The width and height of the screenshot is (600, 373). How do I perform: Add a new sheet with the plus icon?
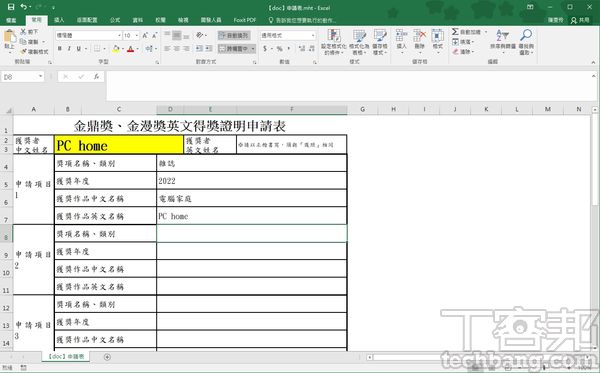coord(107,357)
